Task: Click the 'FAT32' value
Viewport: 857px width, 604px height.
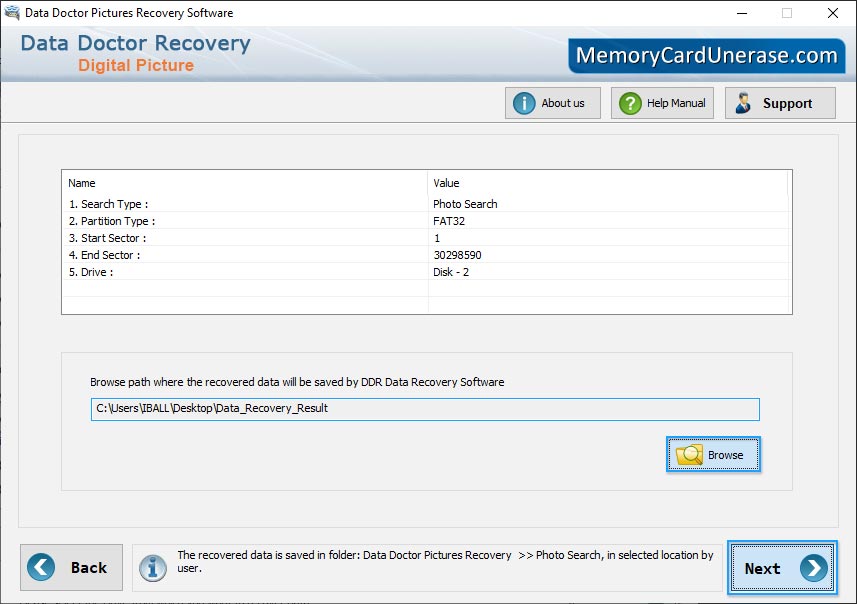Action: coord(449,221)
